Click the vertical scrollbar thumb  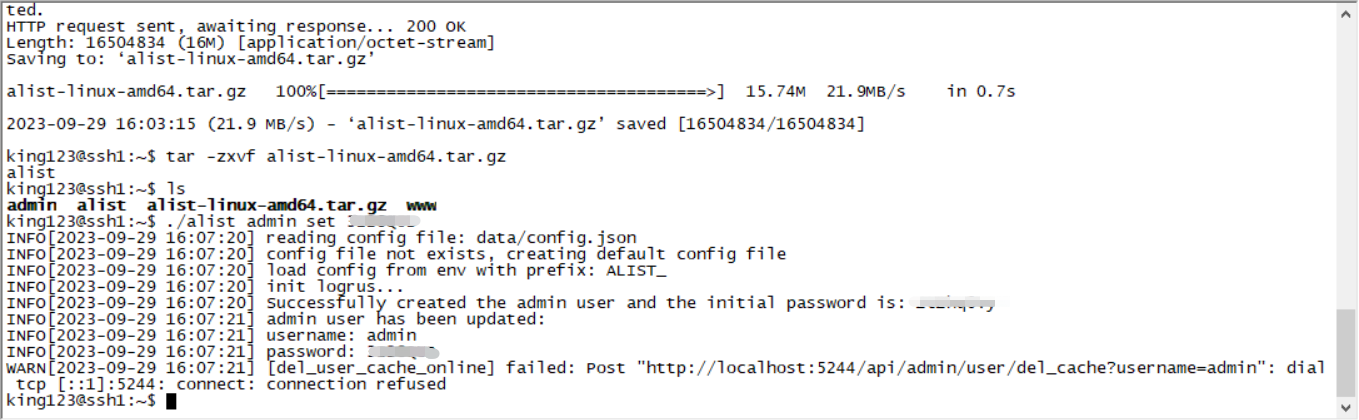tap(1348, 355)
